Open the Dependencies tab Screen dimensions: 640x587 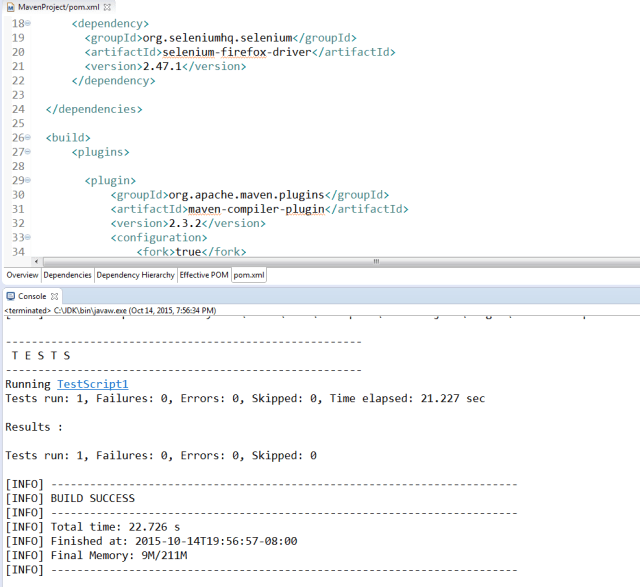[68, 275]
